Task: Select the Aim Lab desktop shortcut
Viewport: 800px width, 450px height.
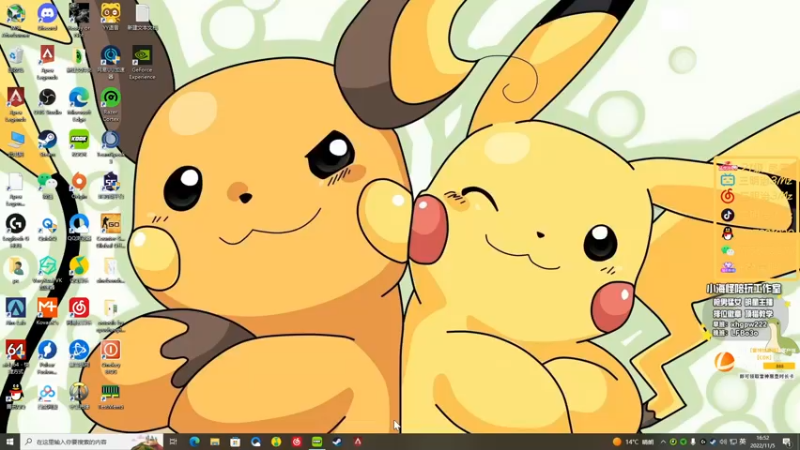Action: click(16, 312)
